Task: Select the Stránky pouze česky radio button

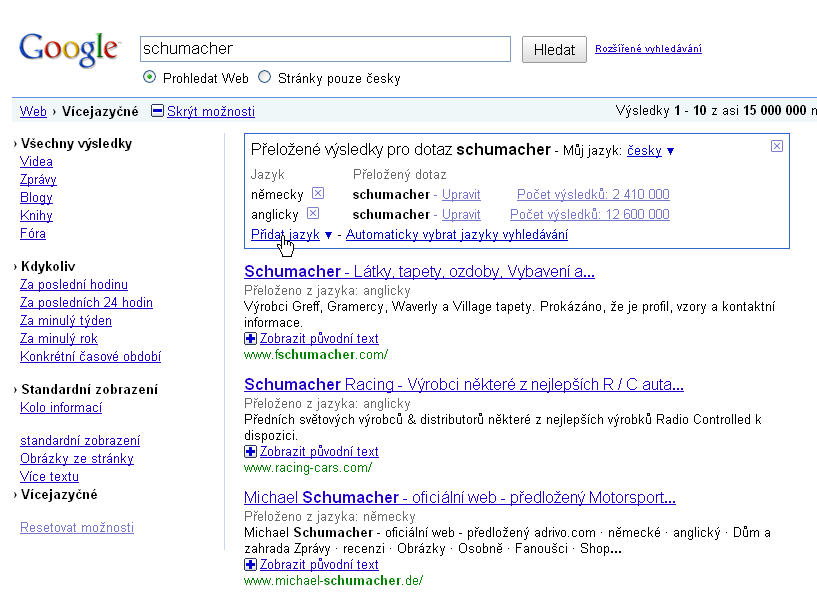Action: coord(265,77)
